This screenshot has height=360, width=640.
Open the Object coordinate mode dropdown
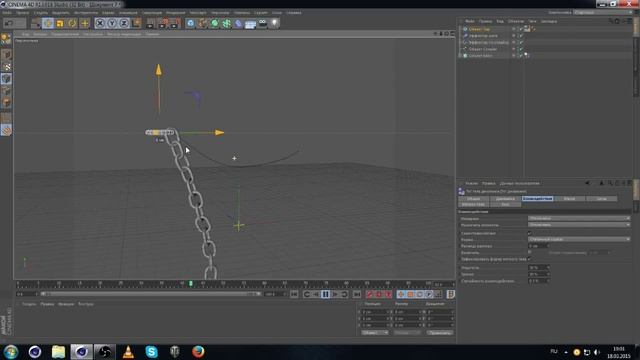pyautogui.click(x=375, y=333)
